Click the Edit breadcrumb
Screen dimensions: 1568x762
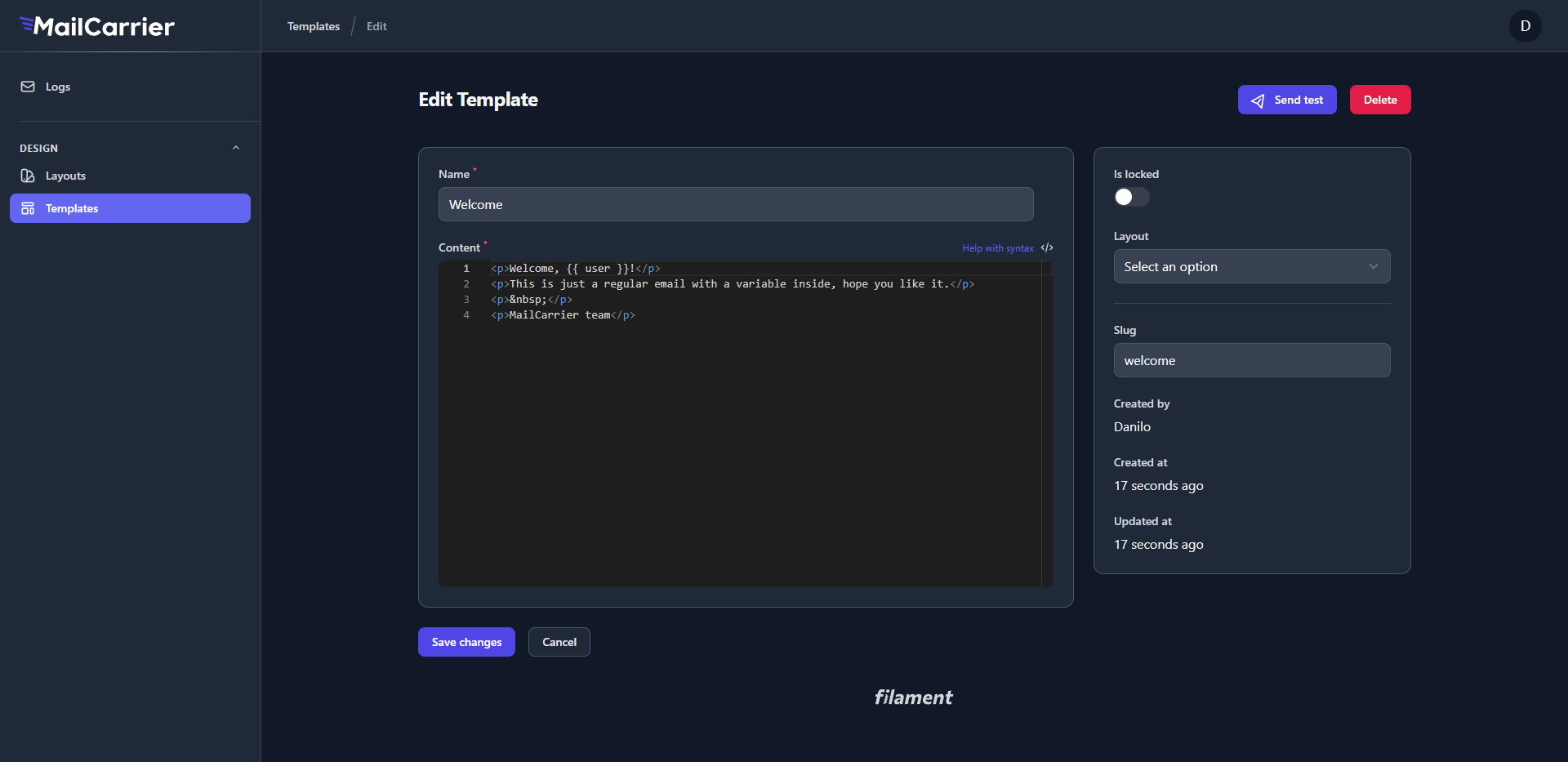[x=376, y=26]
